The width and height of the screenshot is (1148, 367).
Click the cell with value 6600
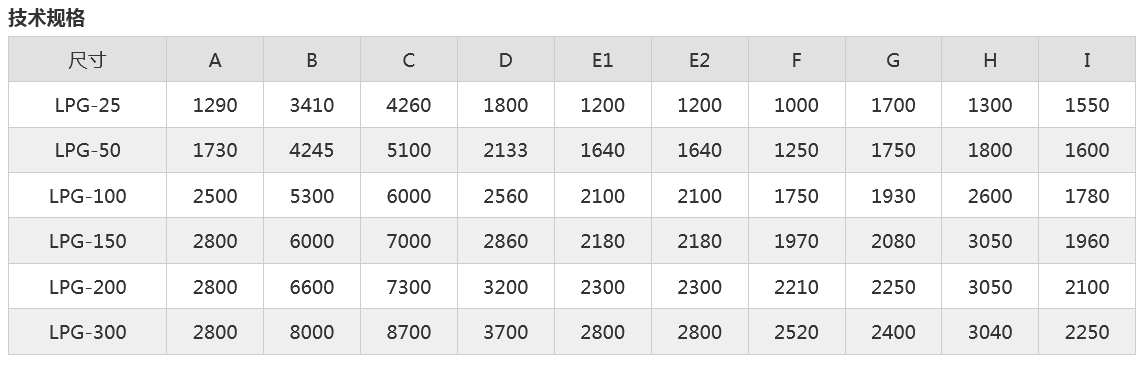pyautogui.click(x=312, y=286)
